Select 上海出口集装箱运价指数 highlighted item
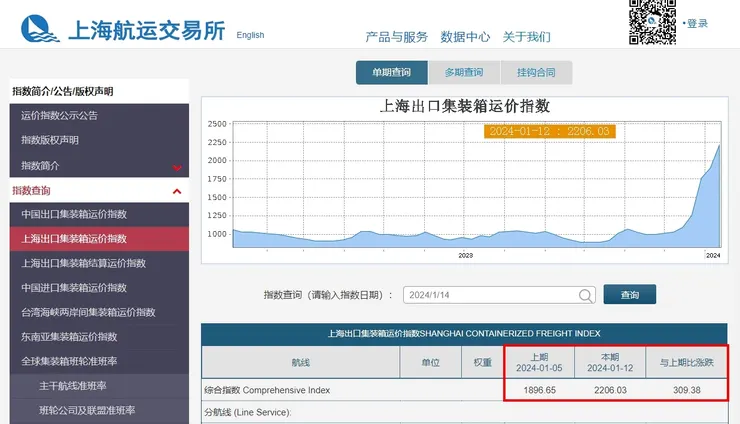This screenshot has height=424, width=740. pyautogui.click(x=99, y=238)
